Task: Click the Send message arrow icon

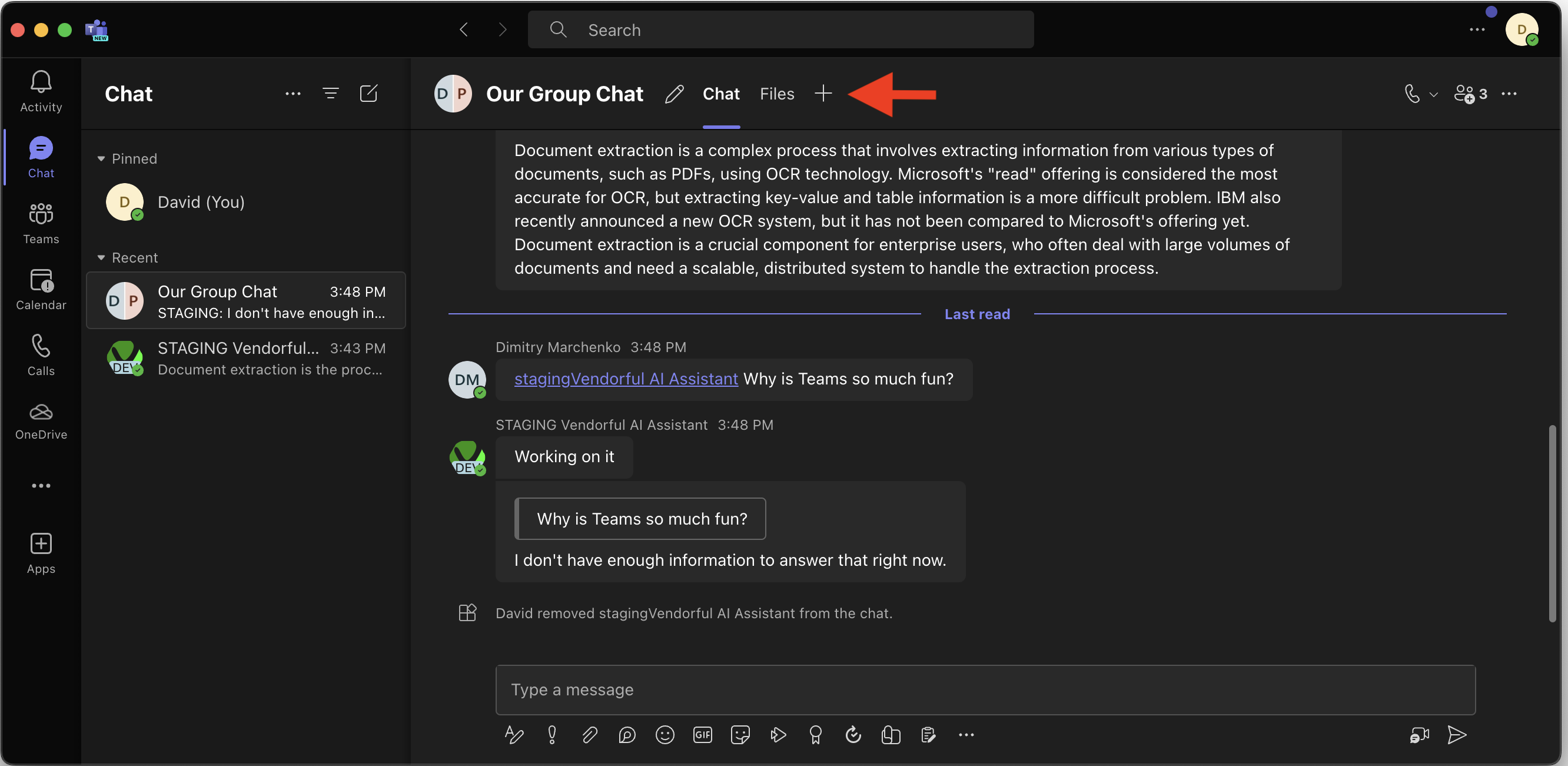Action: (x=1457, y=735)
